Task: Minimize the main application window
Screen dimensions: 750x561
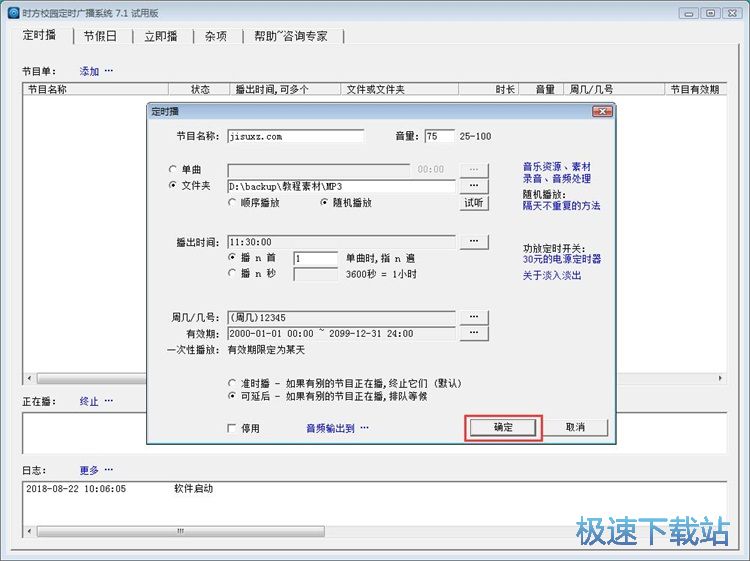Action: click(689, 13)
